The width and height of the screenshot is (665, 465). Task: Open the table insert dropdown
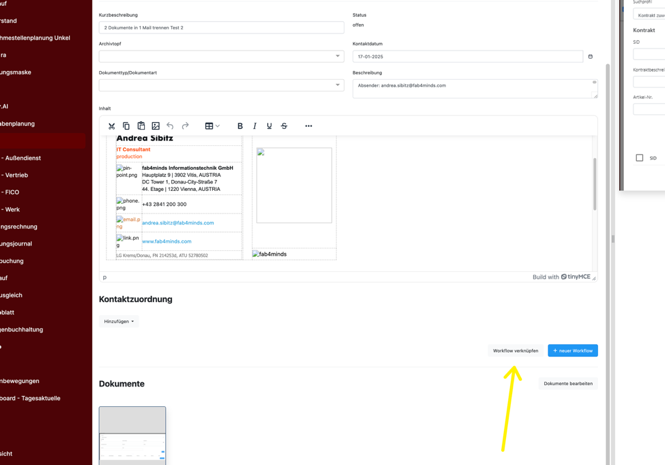212,126
